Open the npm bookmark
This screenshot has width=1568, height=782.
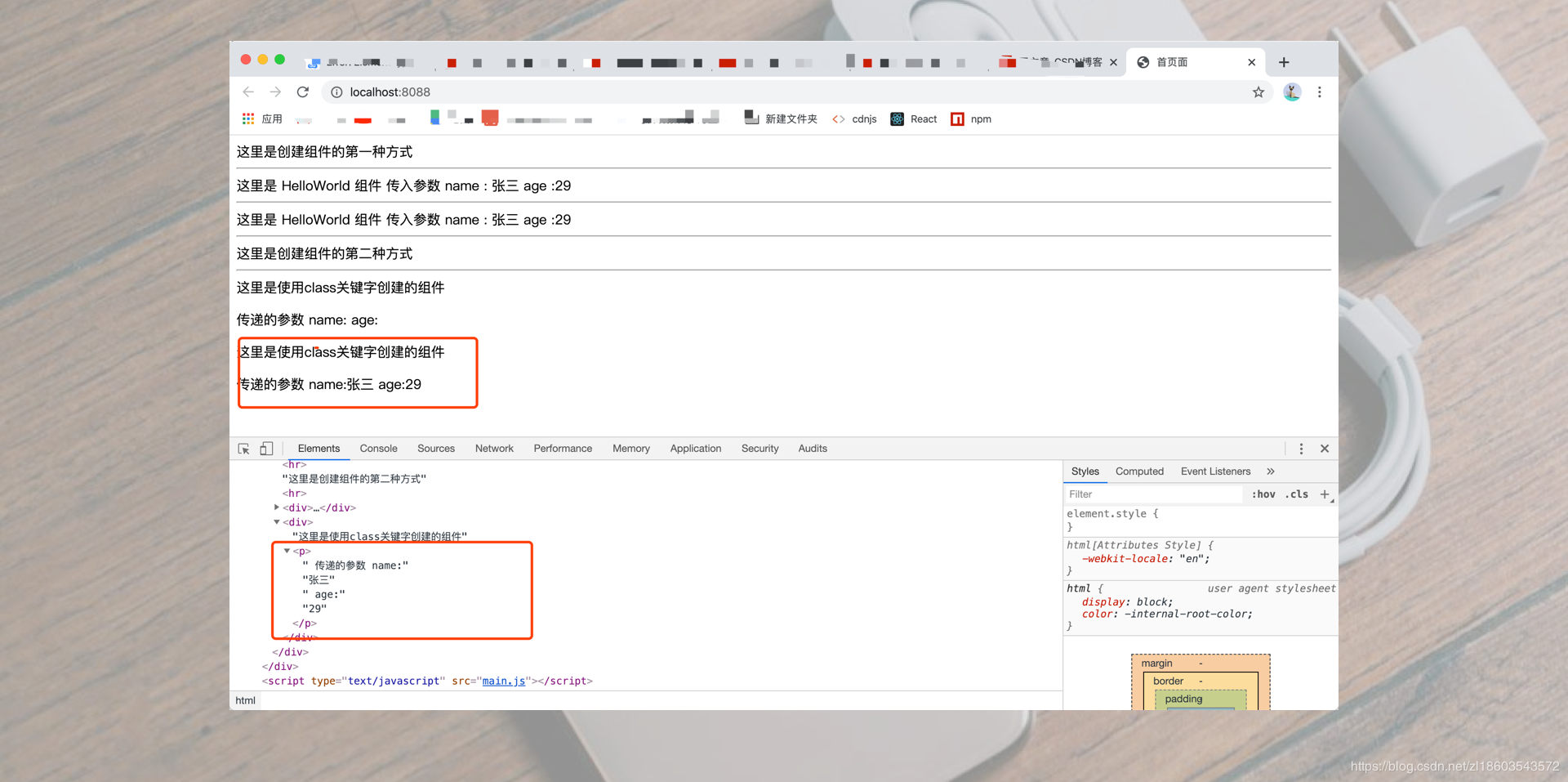tap(971, 119)
